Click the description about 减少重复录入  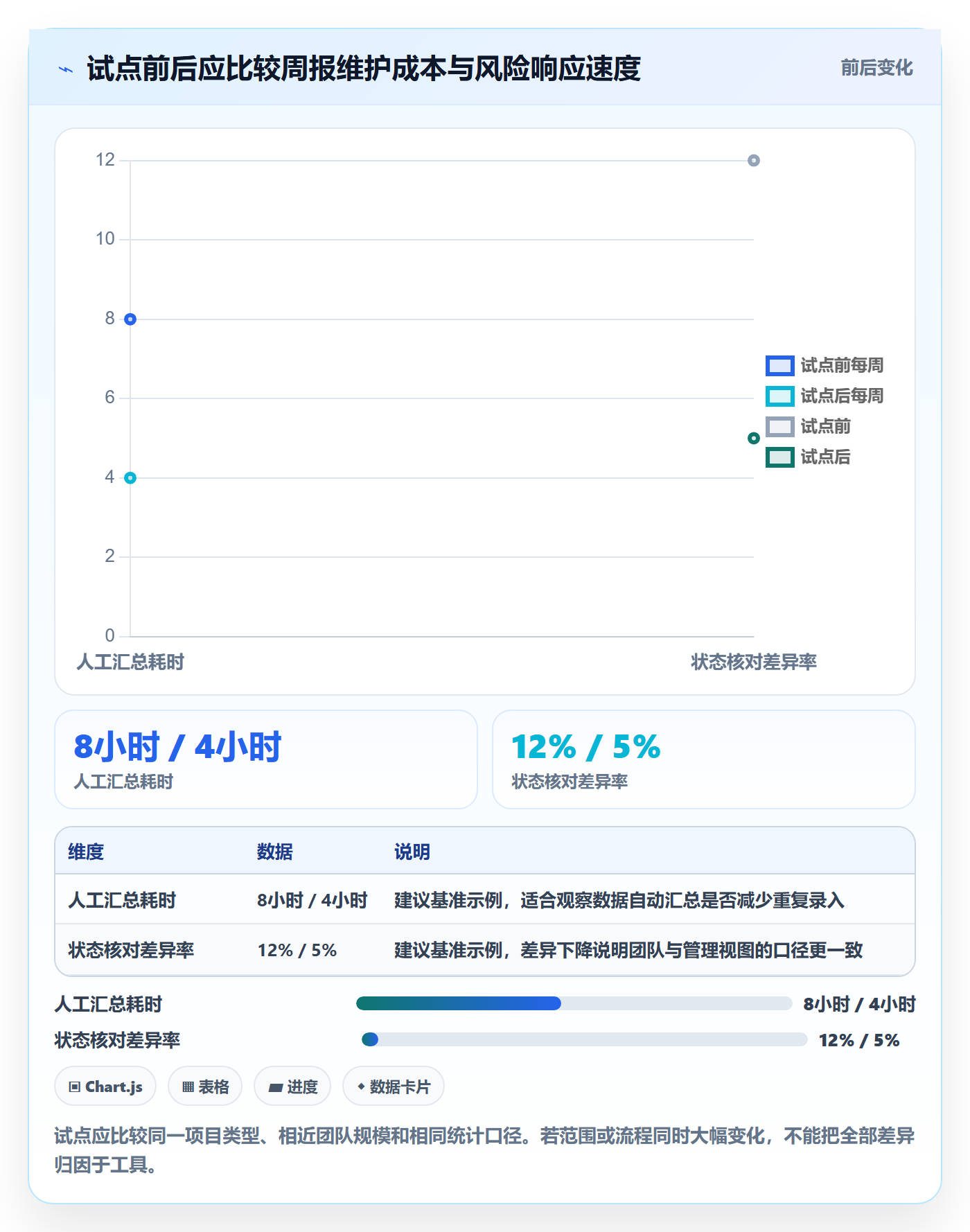tap(619, 900)
